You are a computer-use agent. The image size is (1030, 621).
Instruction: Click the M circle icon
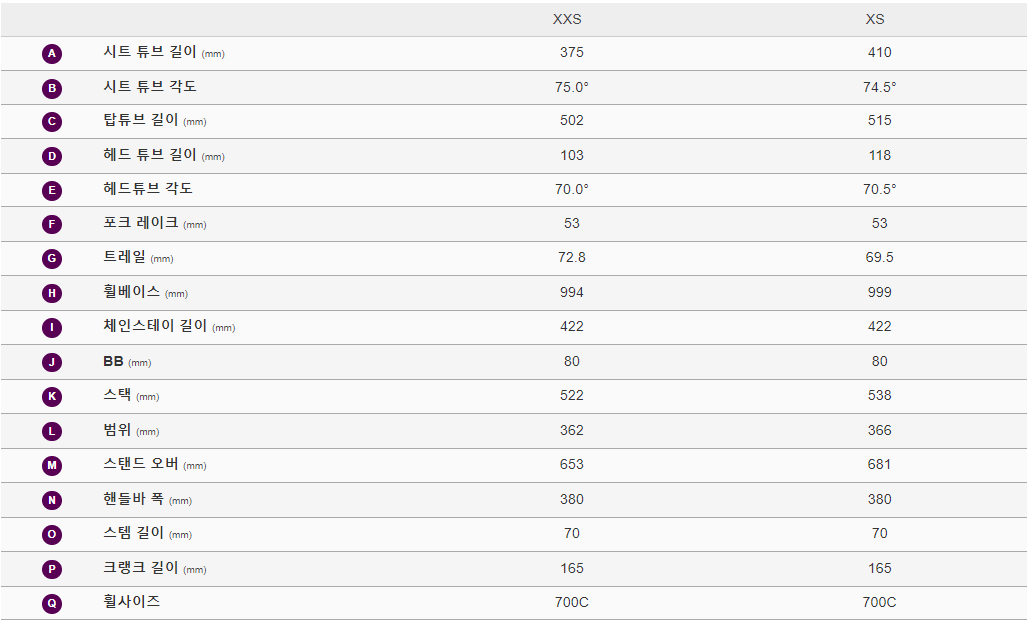coord(52,465)
